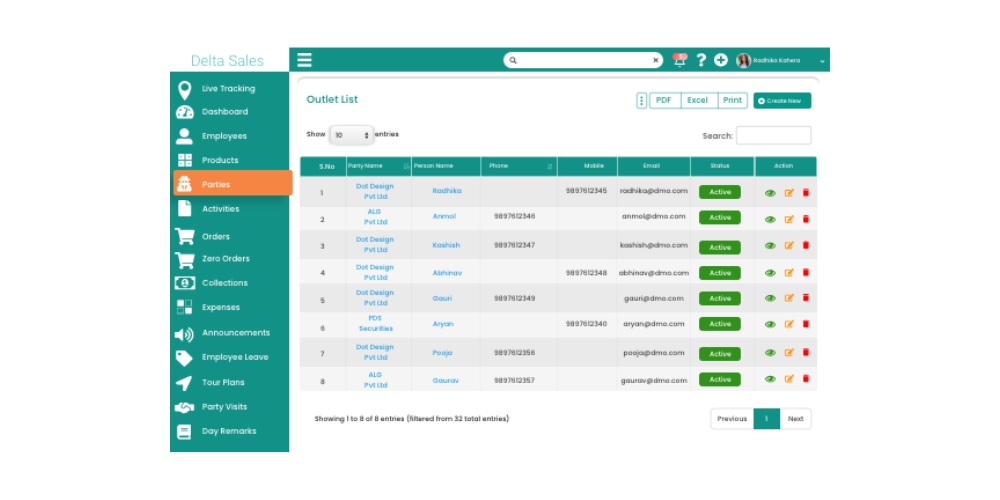The height and width of the screenshot is (500, 1000).
Task: Click the Zero Orders cart icon
Action: 184,260
